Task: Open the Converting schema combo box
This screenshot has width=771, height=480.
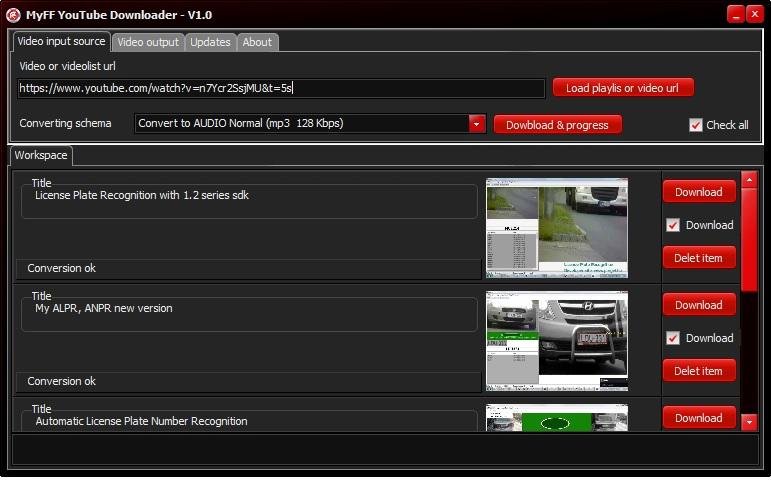Action: click(x=310, y=123)
